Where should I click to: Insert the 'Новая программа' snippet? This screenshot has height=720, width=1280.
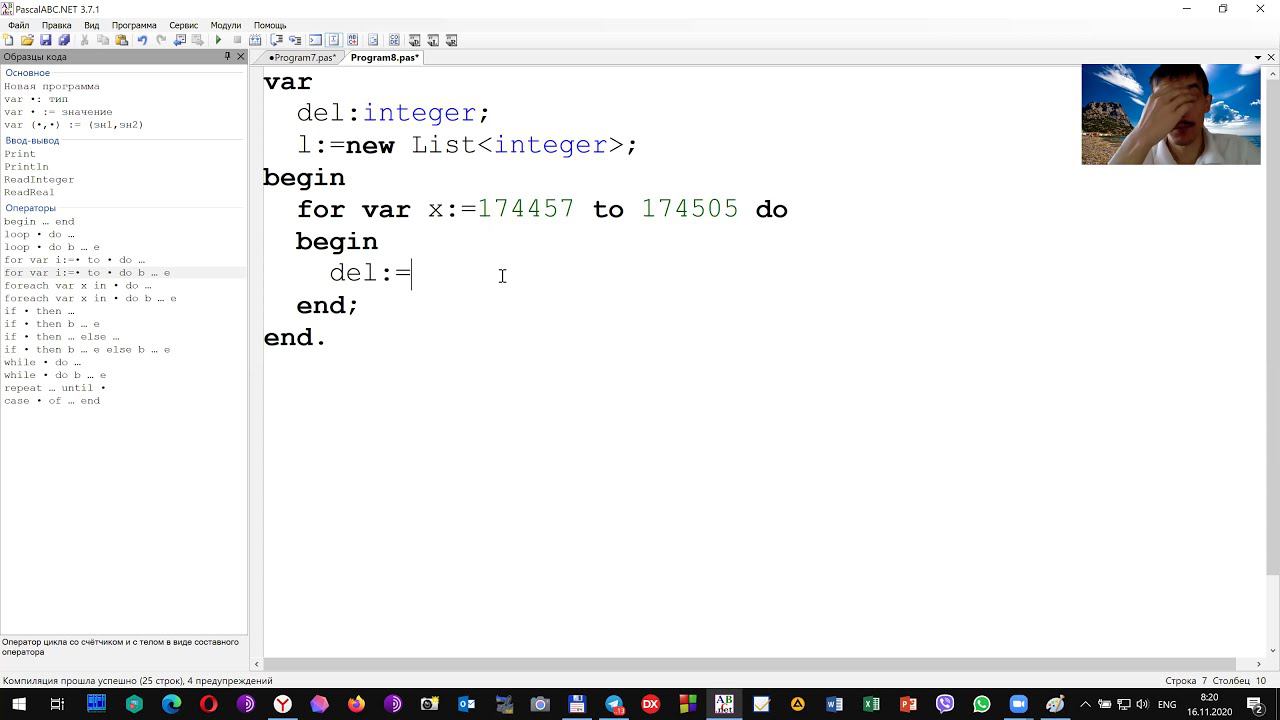52,86
